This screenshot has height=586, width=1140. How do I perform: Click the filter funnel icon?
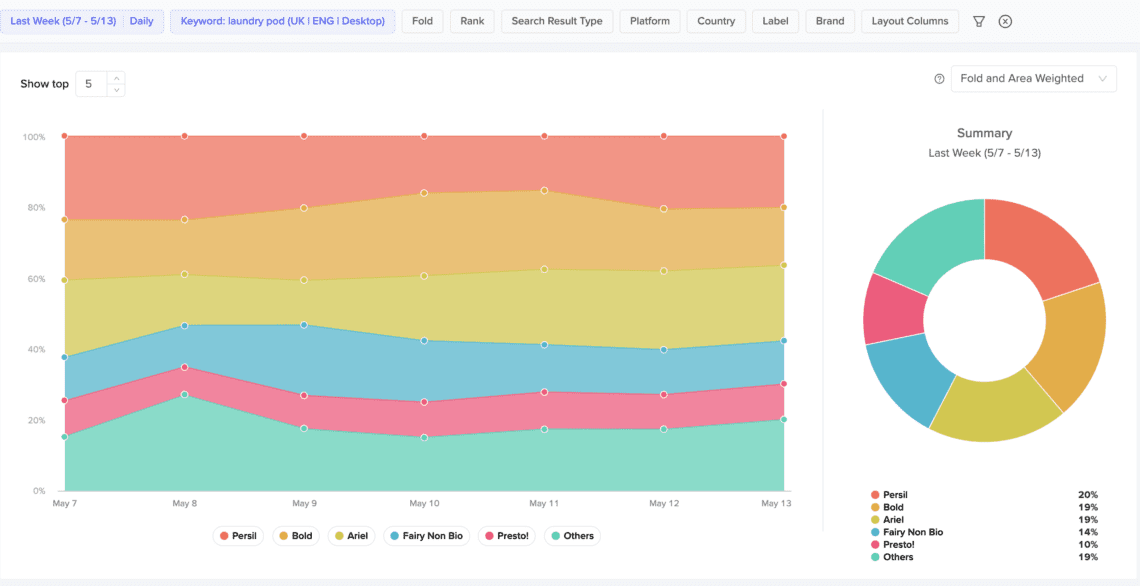click(x=978, y=21)
